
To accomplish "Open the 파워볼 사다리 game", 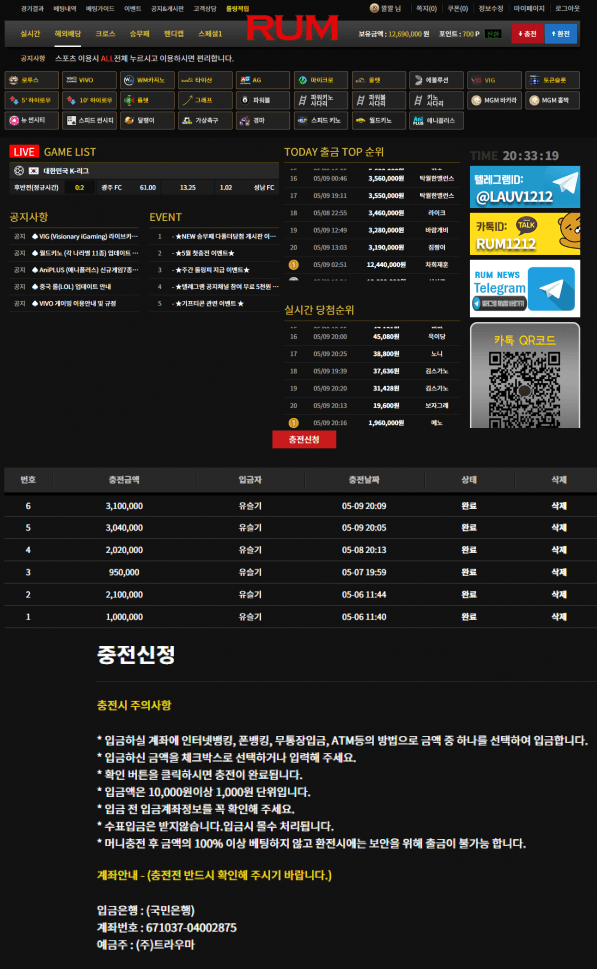I will point(379,100).
